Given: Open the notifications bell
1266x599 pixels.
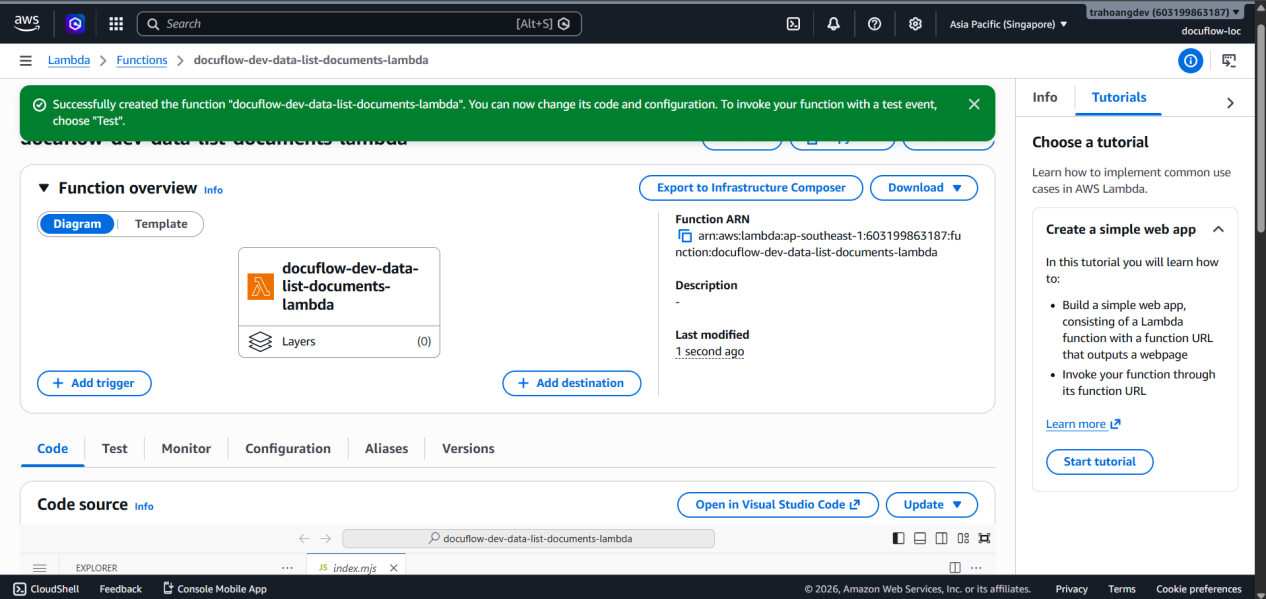Looking at the screenshot, I should pyautogui.click(x=834, y=24).
